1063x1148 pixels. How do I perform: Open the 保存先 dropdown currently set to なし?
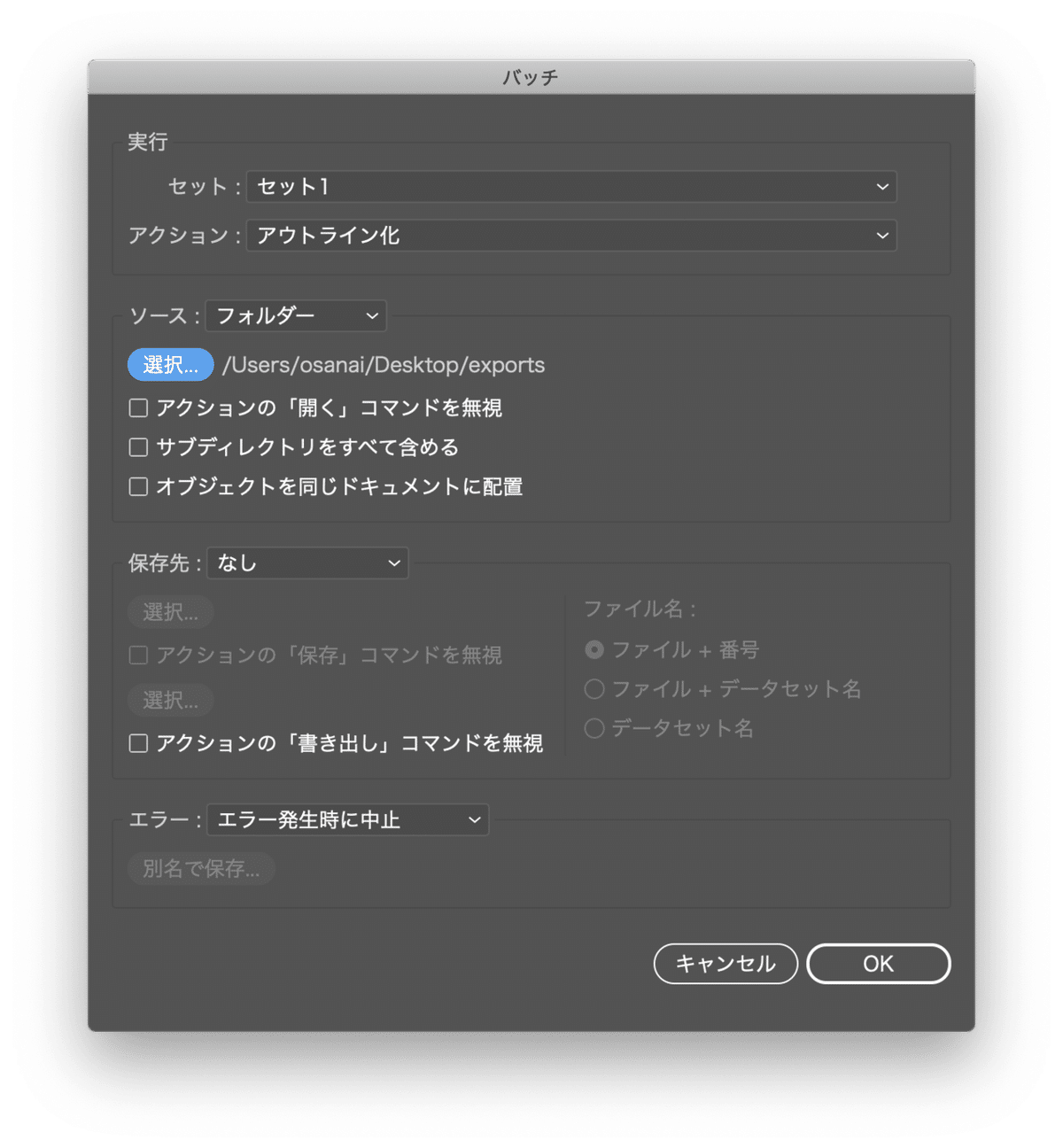[x=306, y=562]
